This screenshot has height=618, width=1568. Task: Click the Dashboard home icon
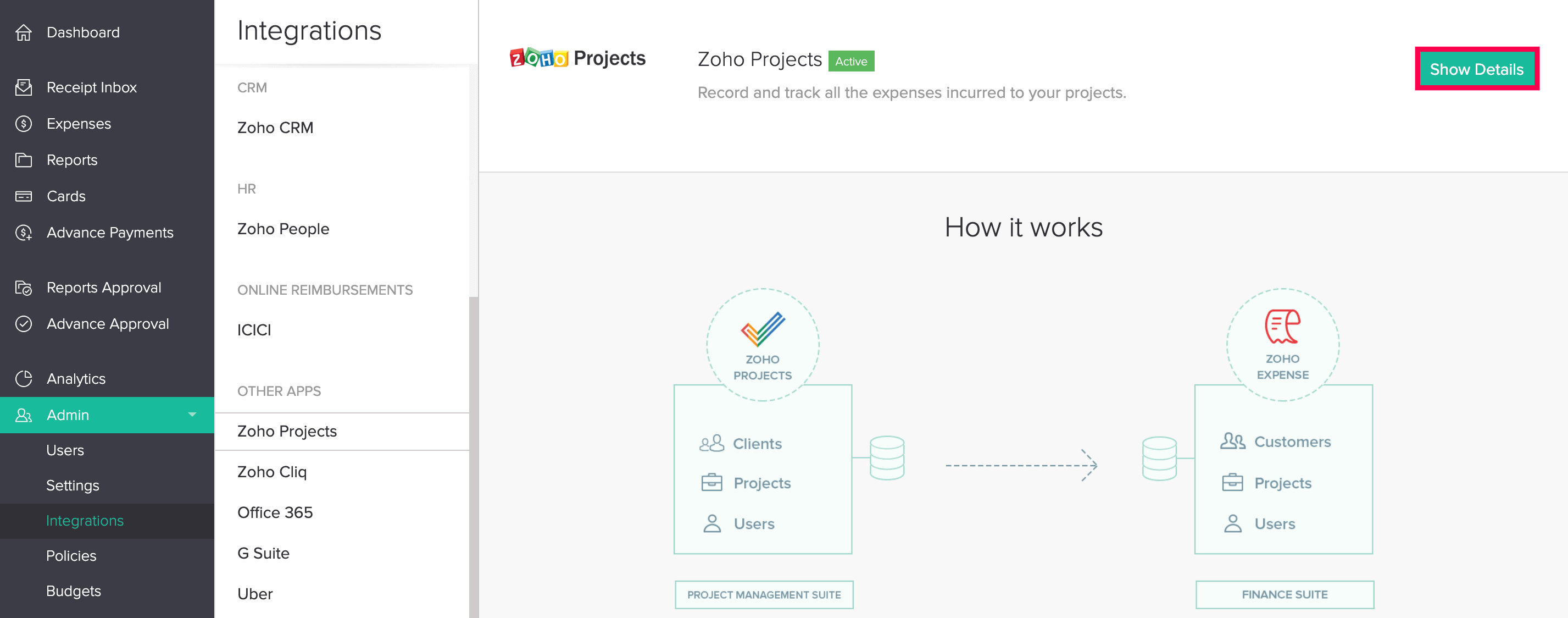coord(23,32)
